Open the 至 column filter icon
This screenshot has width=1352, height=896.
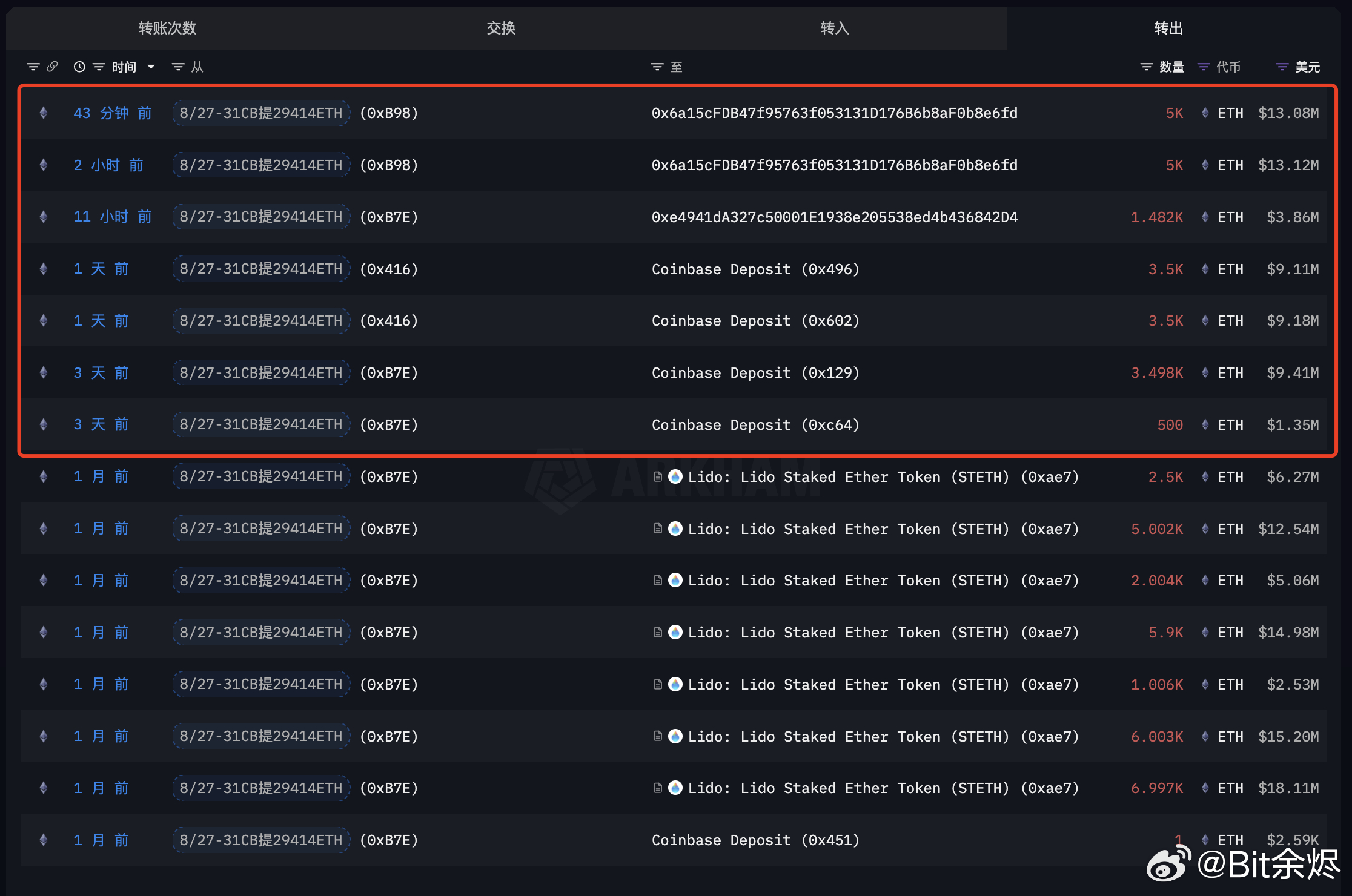[657, 67]
